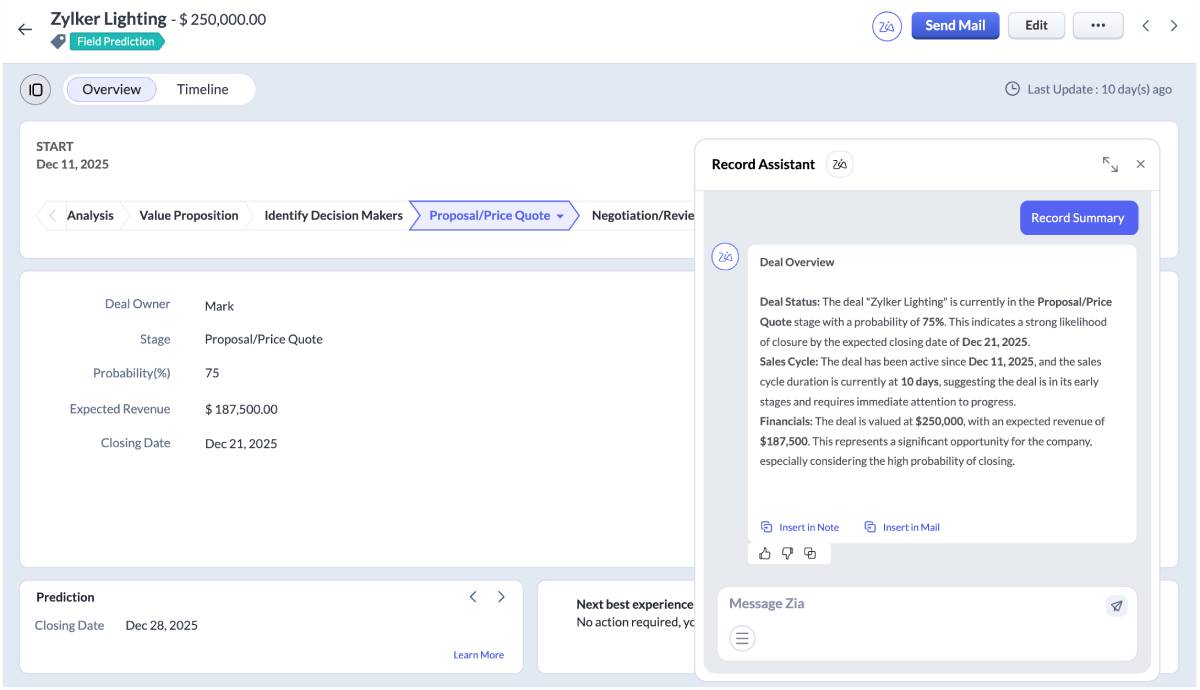
Task: Open the more options ellipsis menu
Action: [1097, 25]
